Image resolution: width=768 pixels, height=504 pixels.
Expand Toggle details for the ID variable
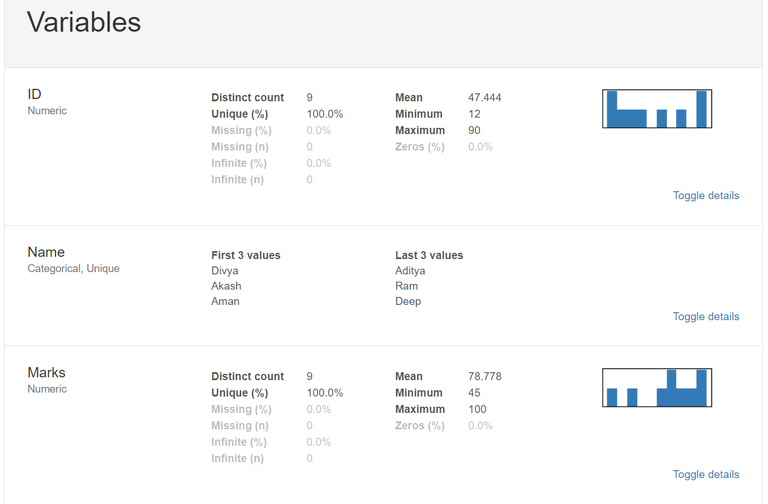click(705, 195)
